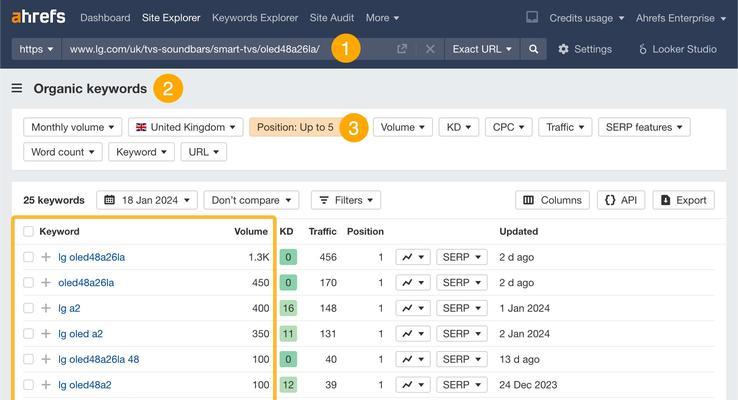738x400 pixels.
Task: Open the 18 Jan 2024 date picker
Action: [147, 200]
